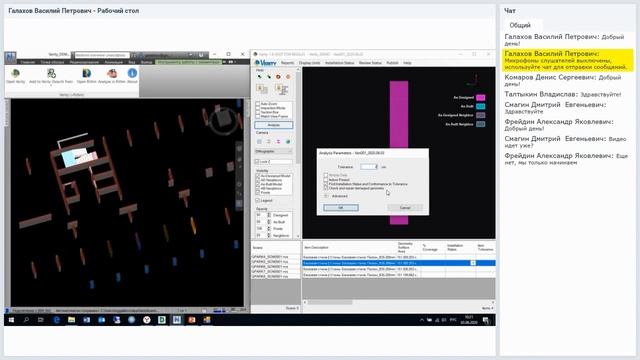This screenshot has width=640, height=360.
Task: Toggle As-Designed Model visibility checkbox
Action: pyautogui.click(x=258, y=176)
